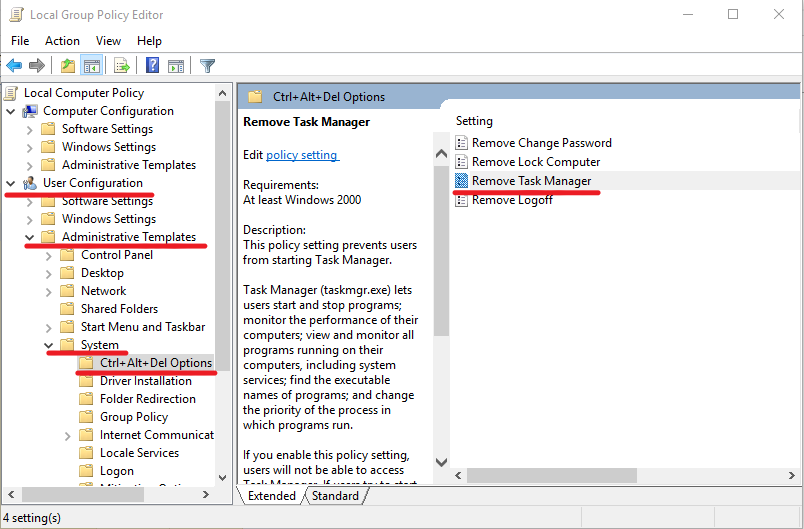804x529 pixels.
Task: Collapse the System tree node
Action: point(49,345)
